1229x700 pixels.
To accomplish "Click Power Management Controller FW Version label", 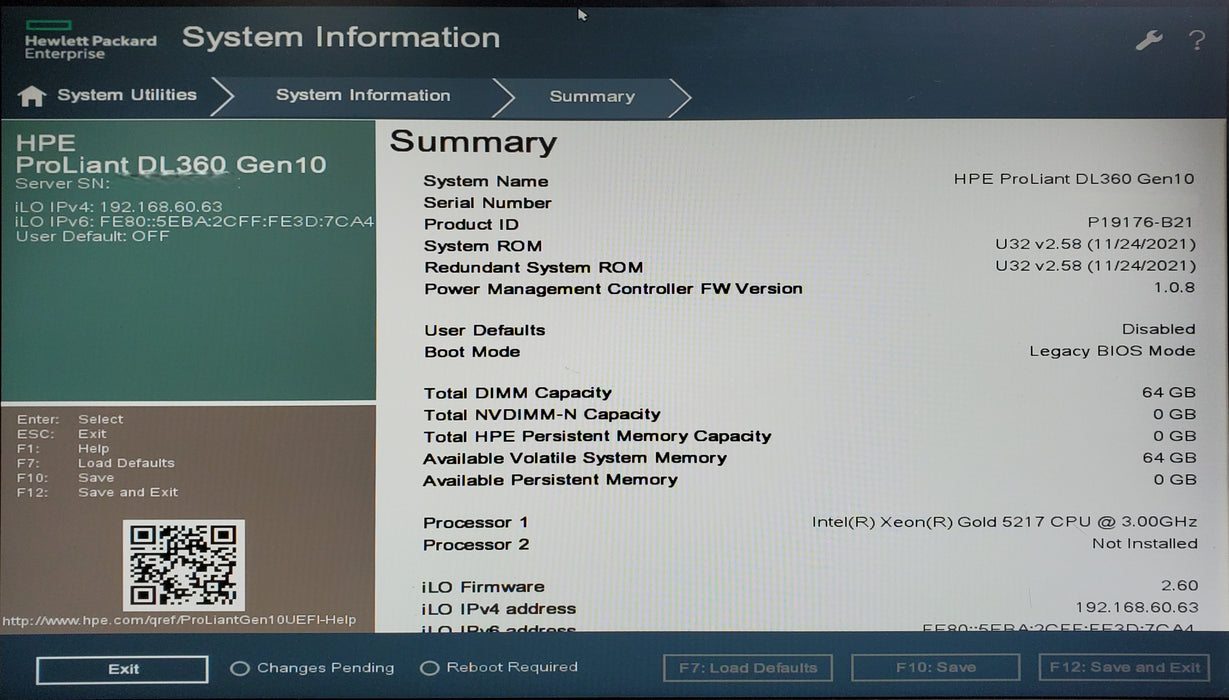I will point(613,289).
